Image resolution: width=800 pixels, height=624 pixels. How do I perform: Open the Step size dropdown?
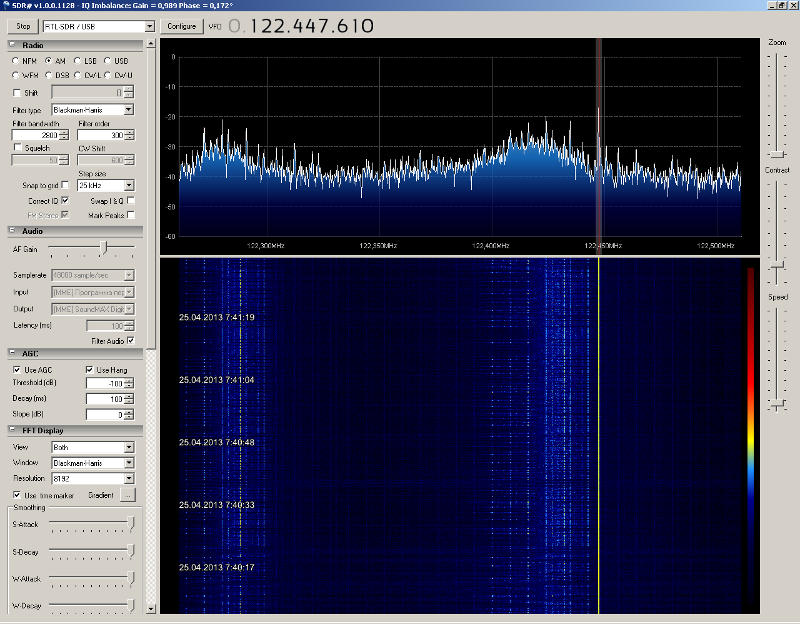pyautogui.click(x=129, y=185)
